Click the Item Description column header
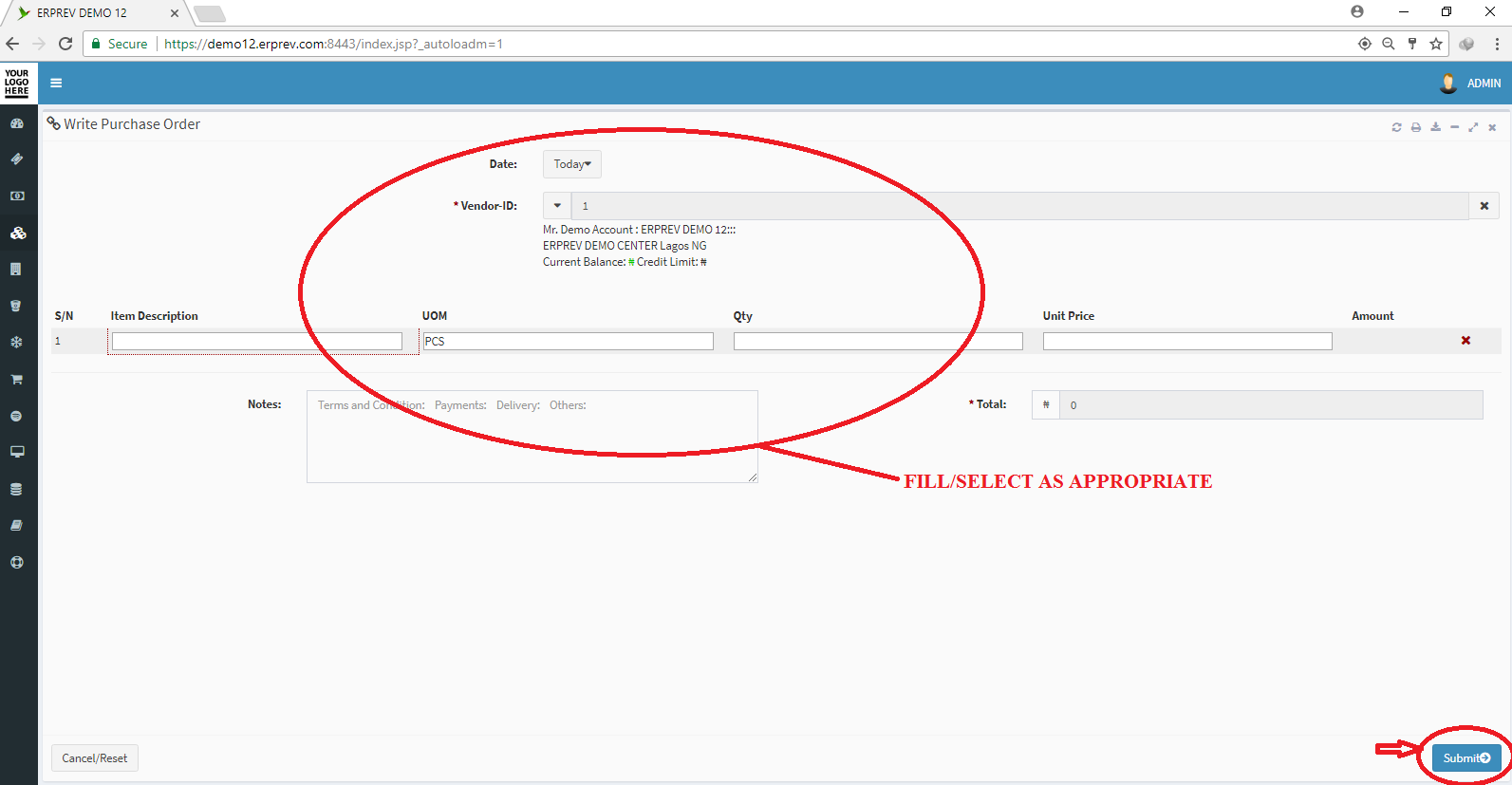The image size is (1512, 785). (155, 316)
